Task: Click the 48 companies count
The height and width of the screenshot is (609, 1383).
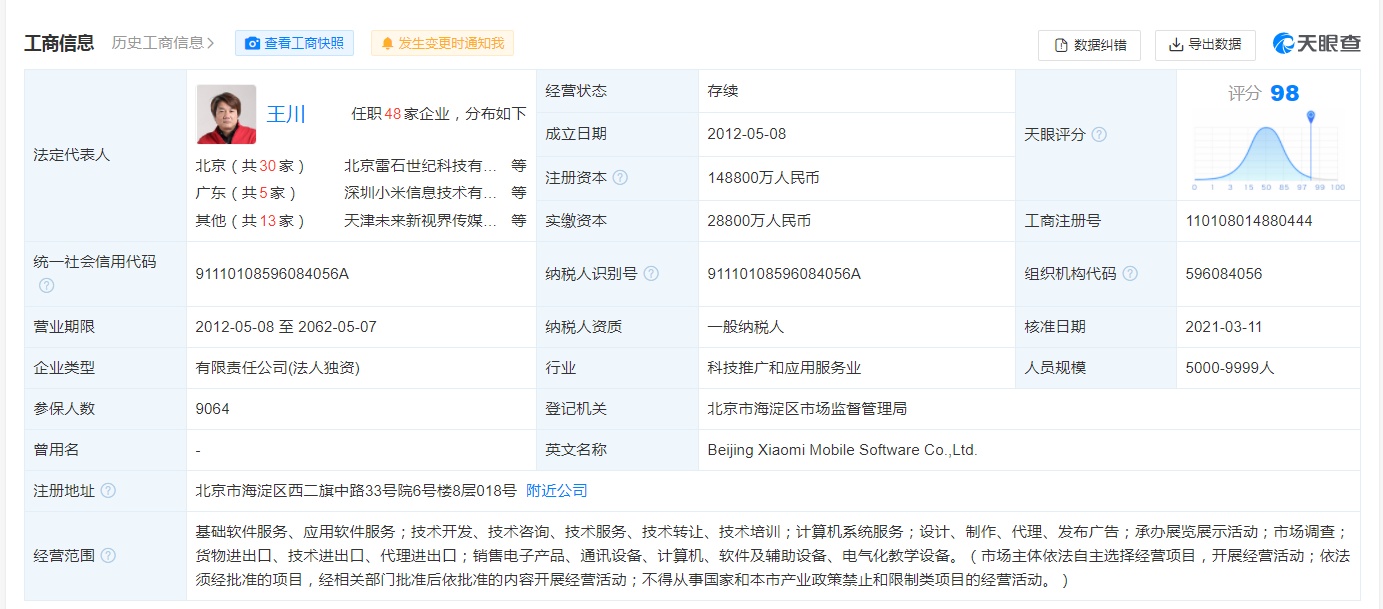Action: pyautogui.click(x=392, y=114)
